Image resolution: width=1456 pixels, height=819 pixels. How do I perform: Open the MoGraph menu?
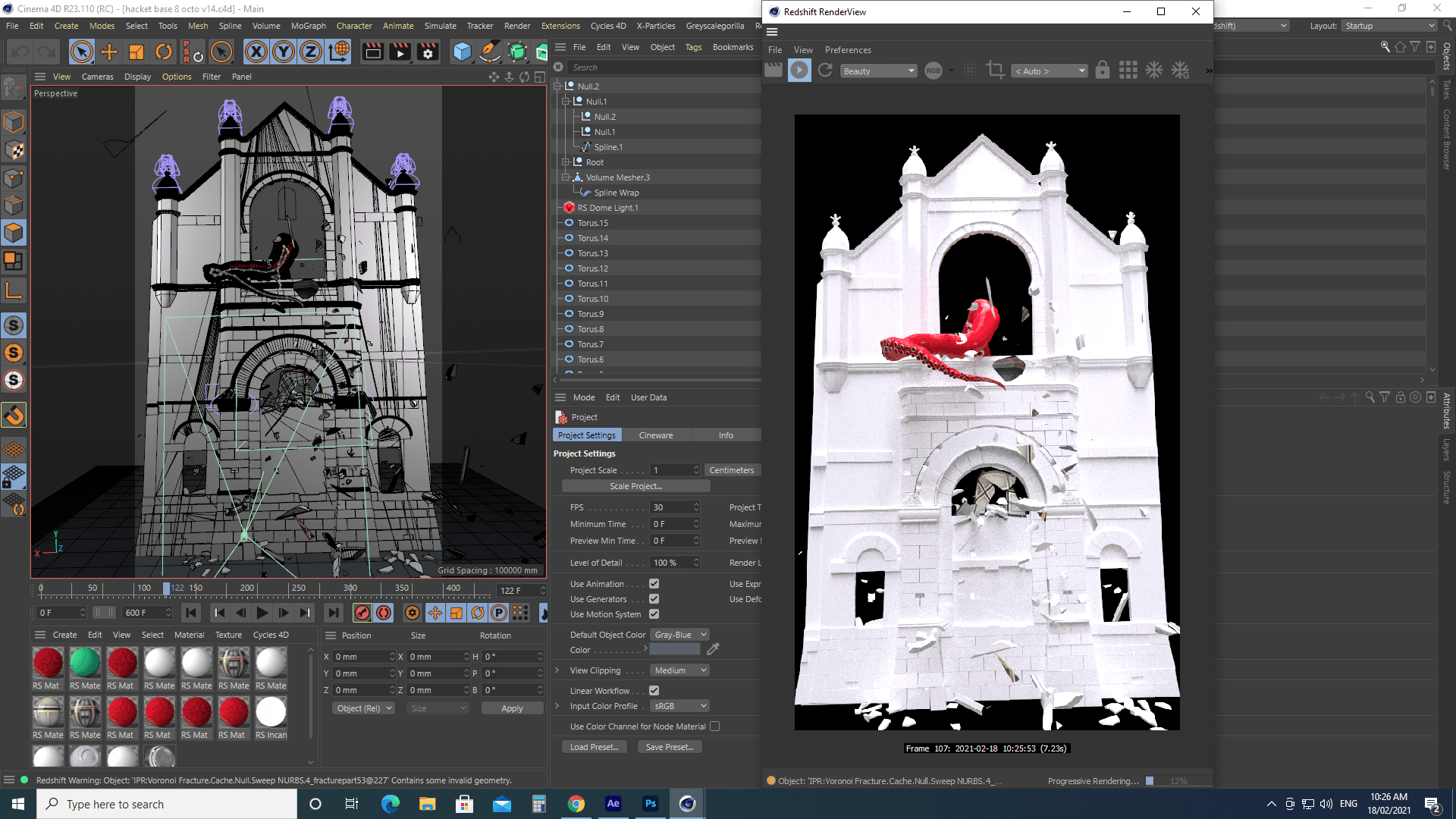[308, 26]
